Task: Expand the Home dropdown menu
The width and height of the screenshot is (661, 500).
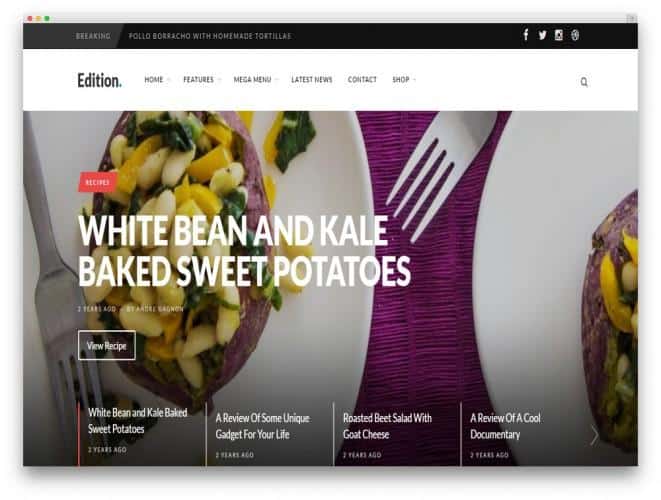Action: (157, 80)
